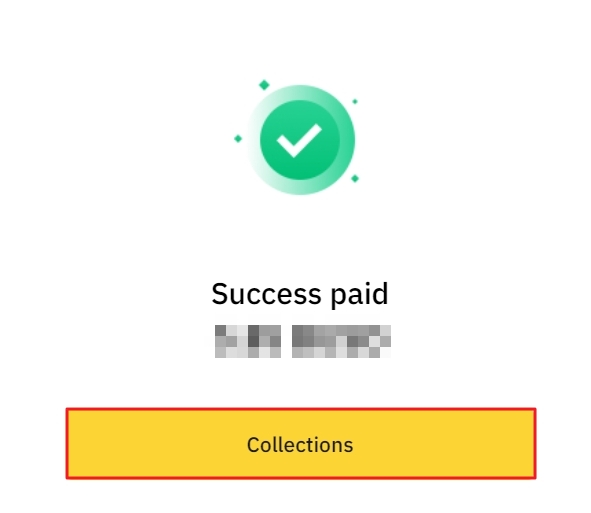
Task: Click the light green outer ring of the circle
Action: pos(347,140)
